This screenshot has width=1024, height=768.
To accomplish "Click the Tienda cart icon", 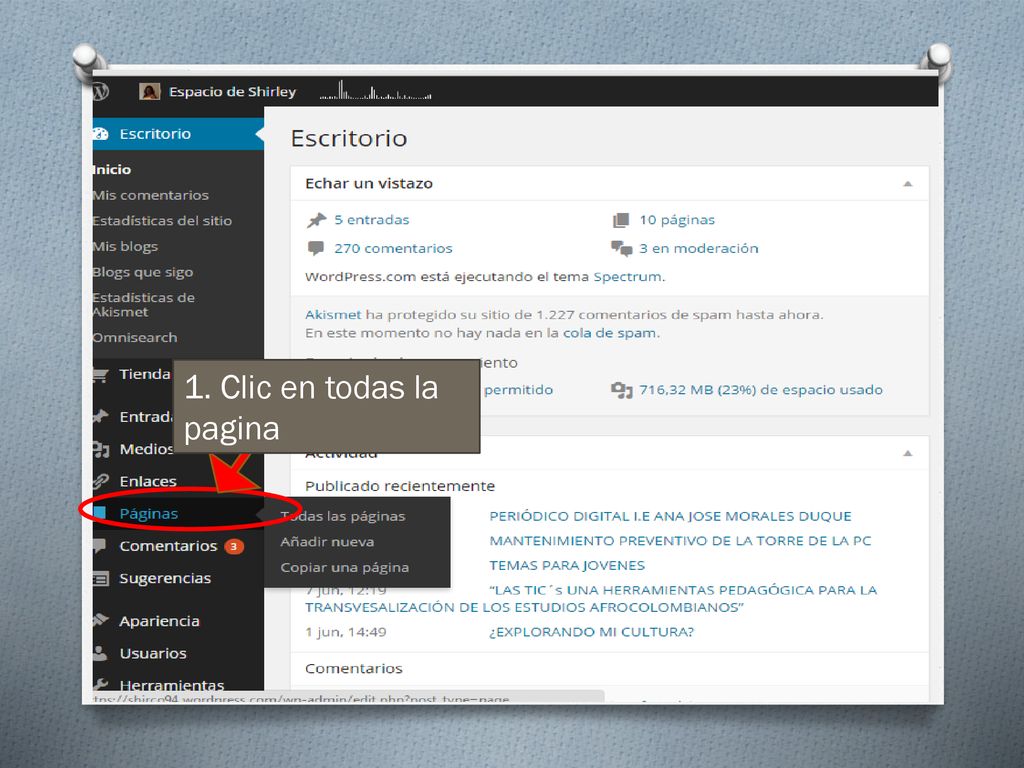I will click(x=101, y=375).
